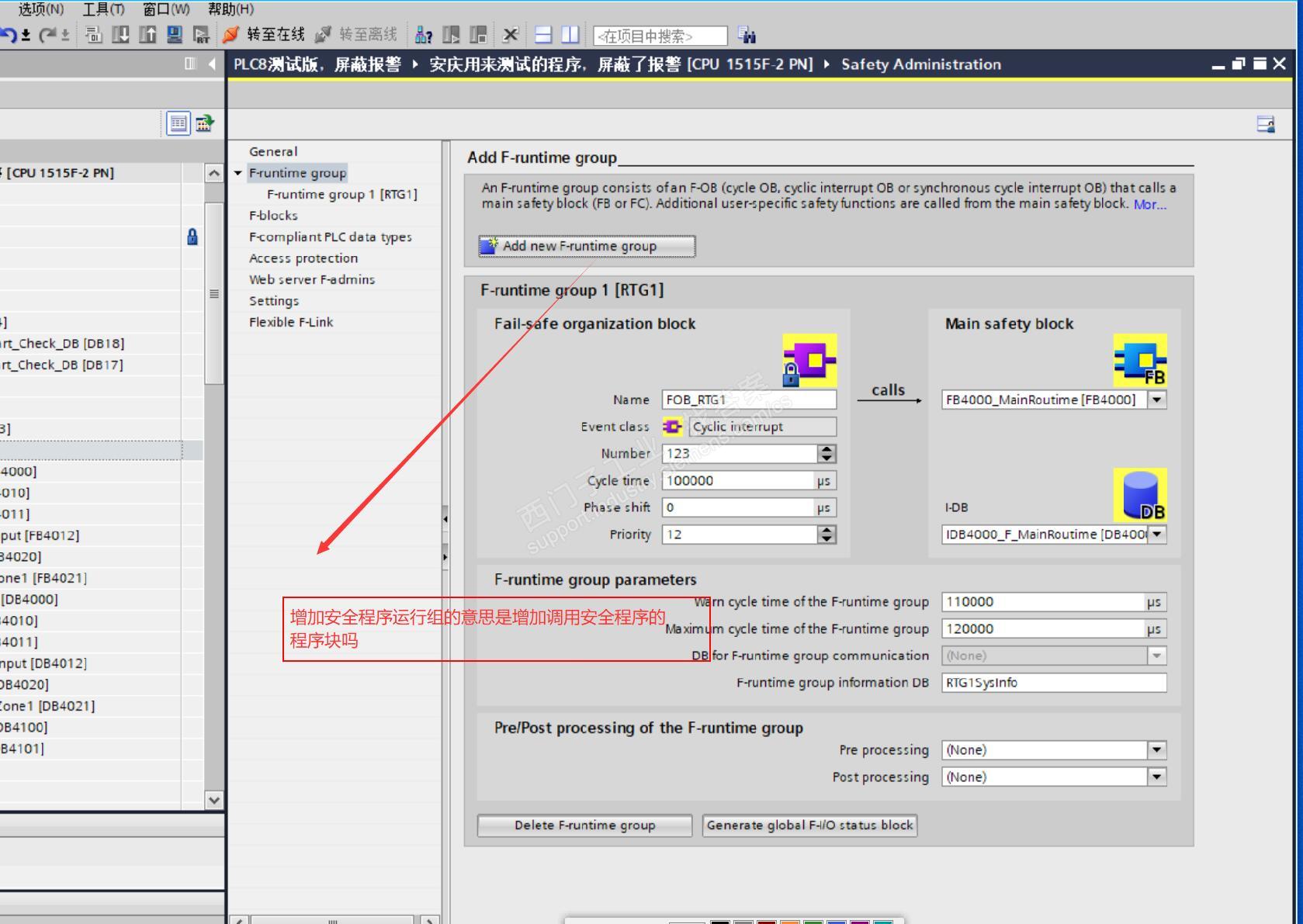Start the CPU using toolbar icon
The width and height of the screenshot is (1303, 924).
451,35
